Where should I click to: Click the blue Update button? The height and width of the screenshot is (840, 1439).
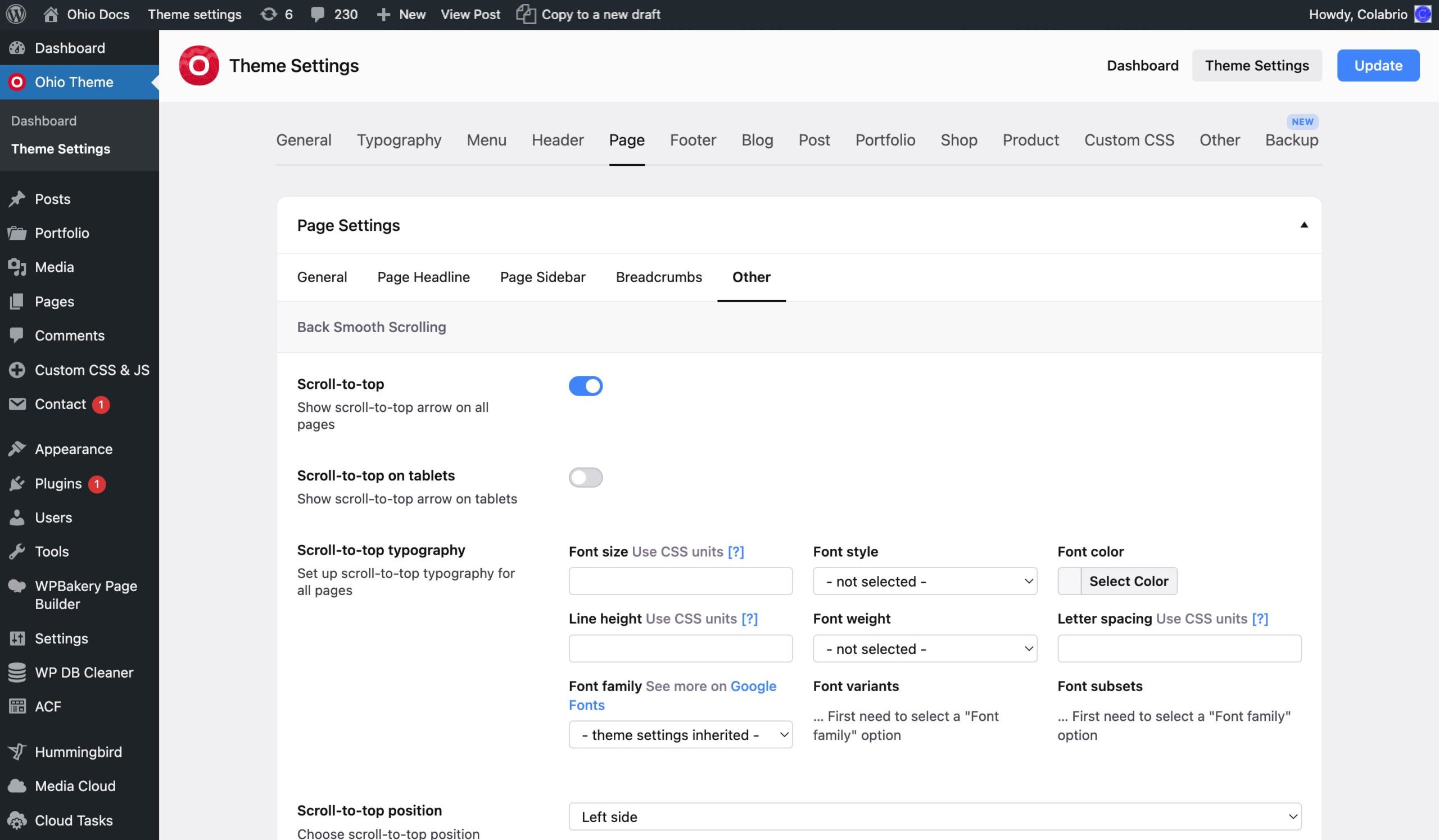click(1377, 66)
